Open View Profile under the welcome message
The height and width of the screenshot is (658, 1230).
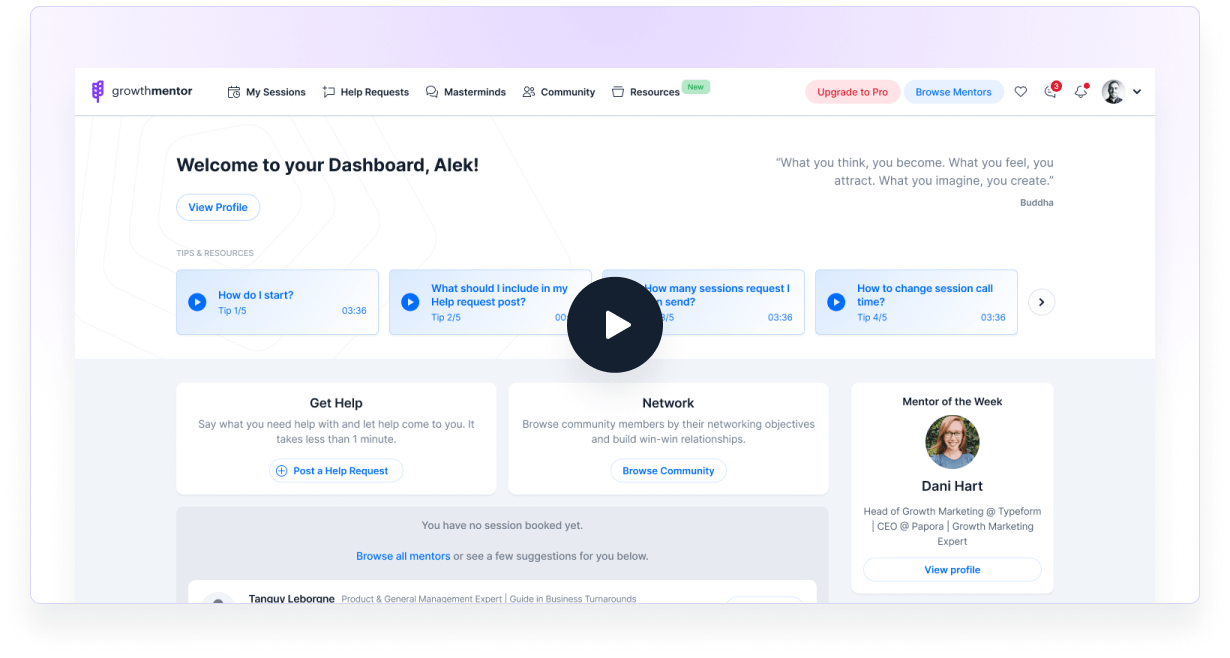click(218, 207)
